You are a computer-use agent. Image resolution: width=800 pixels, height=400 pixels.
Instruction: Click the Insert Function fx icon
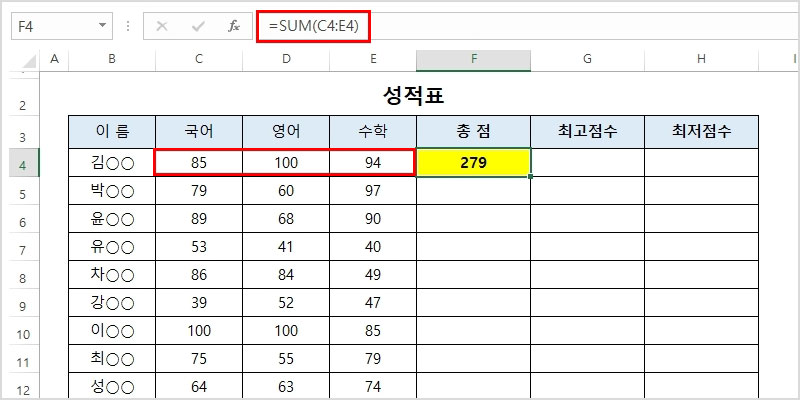[234, 26]
